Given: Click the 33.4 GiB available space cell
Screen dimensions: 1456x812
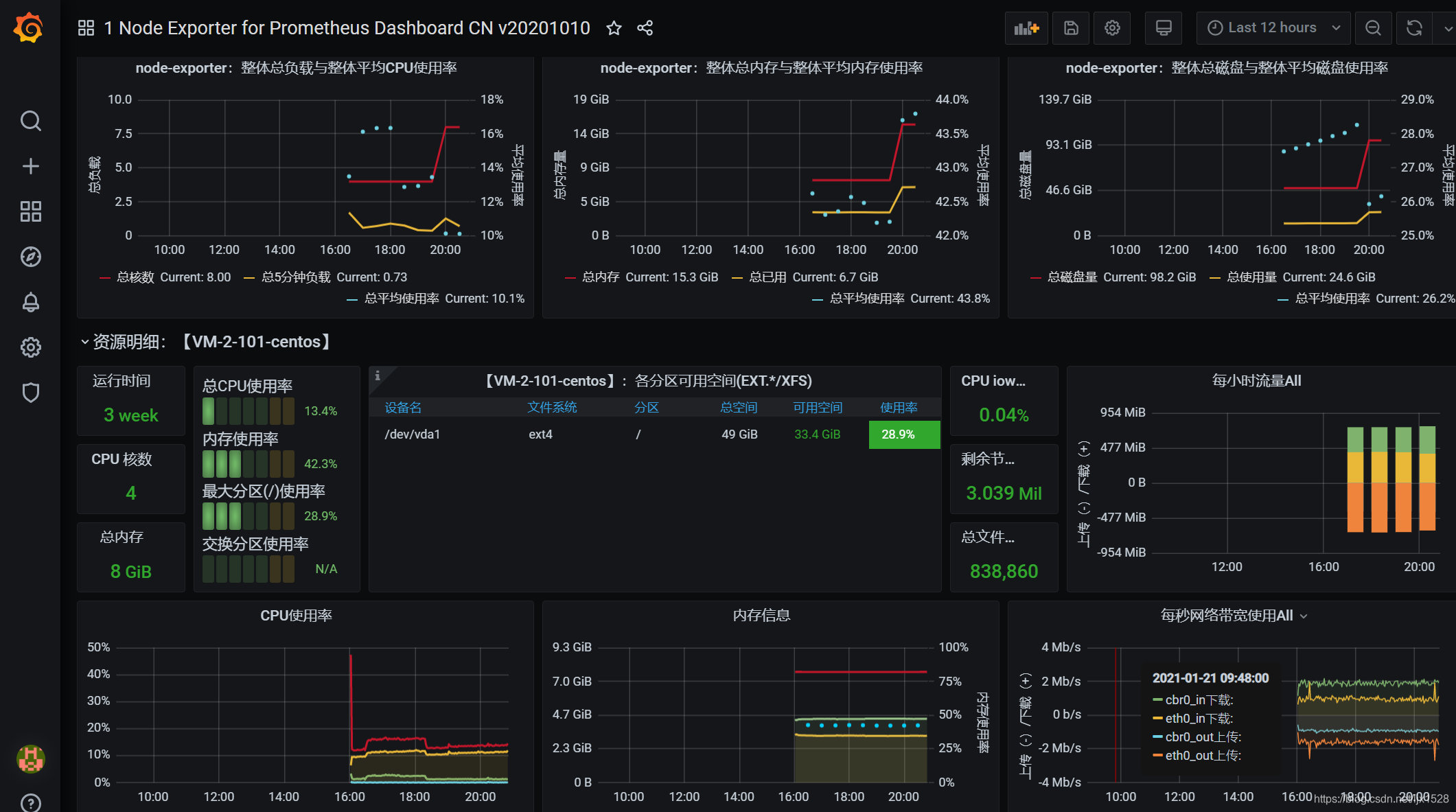Looking at the screenshot, I should [x=818, y=434].
